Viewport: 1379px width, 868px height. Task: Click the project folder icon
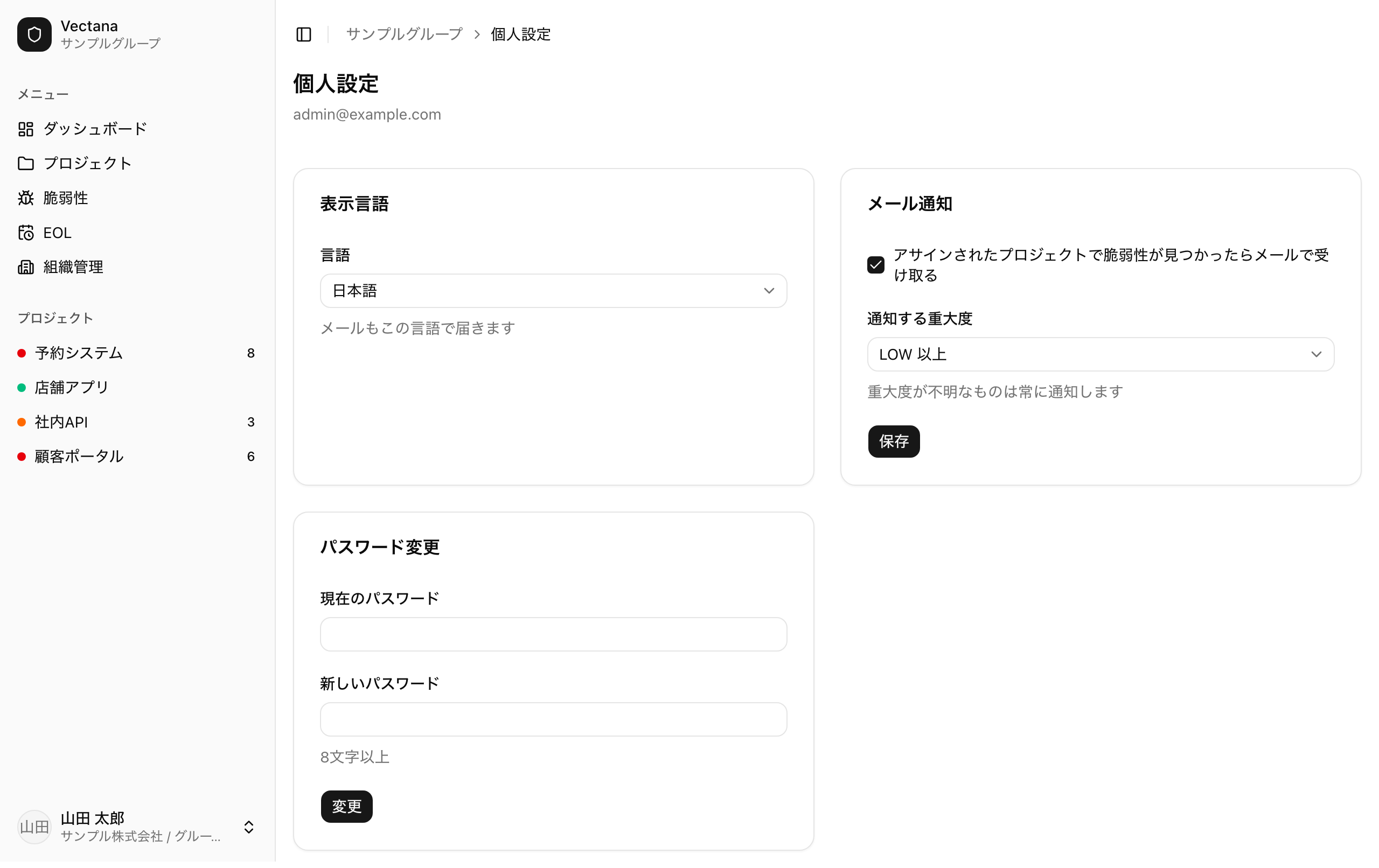pos(26,163)
